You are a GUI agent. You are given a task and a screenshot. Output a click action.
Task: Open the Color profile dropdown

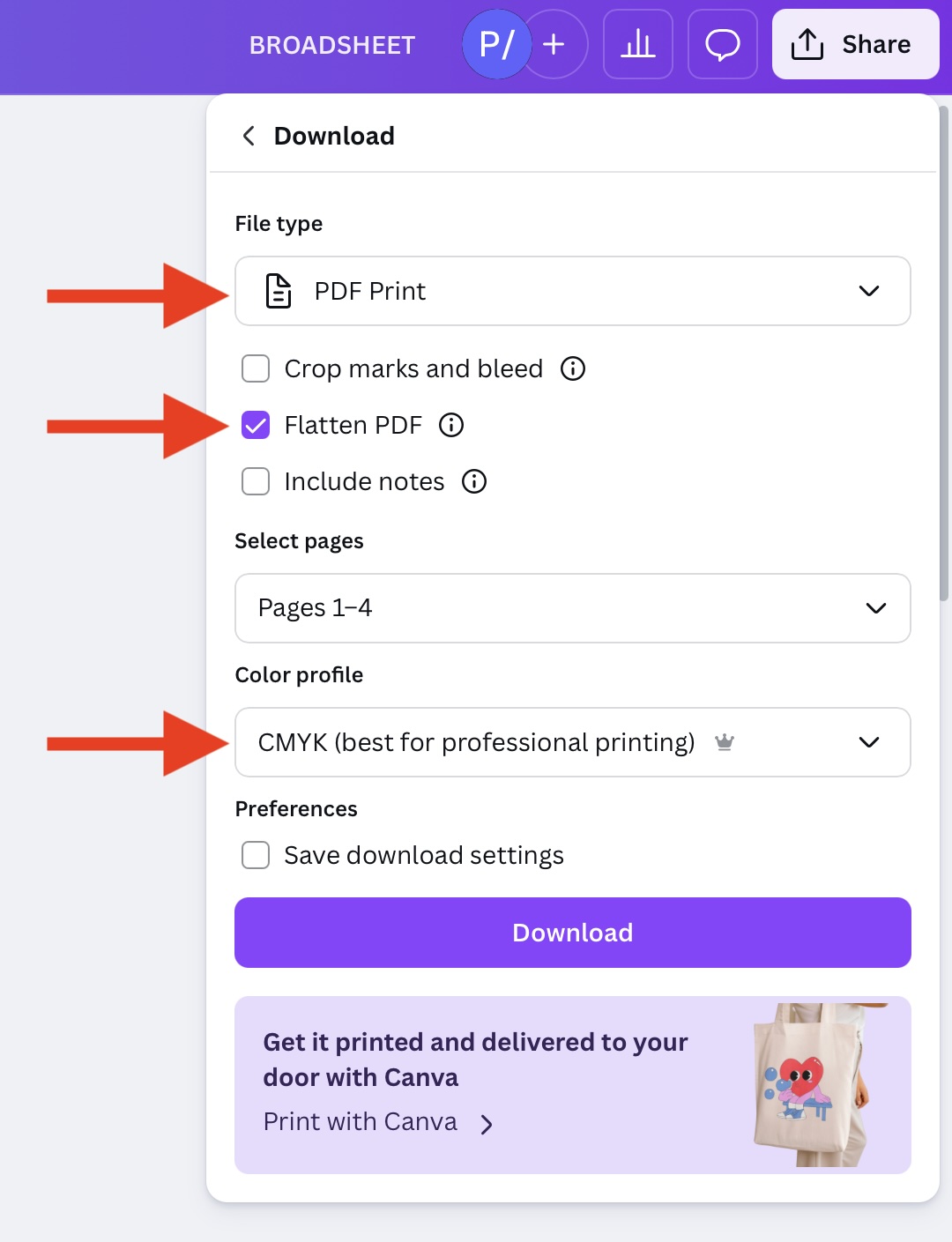coord(572,742)
